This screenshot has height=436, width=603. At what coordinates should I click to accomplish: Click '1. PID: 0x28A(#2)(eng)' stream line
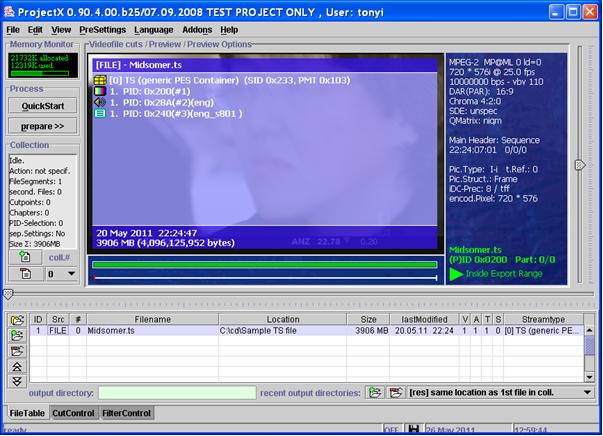click(162, 102)
